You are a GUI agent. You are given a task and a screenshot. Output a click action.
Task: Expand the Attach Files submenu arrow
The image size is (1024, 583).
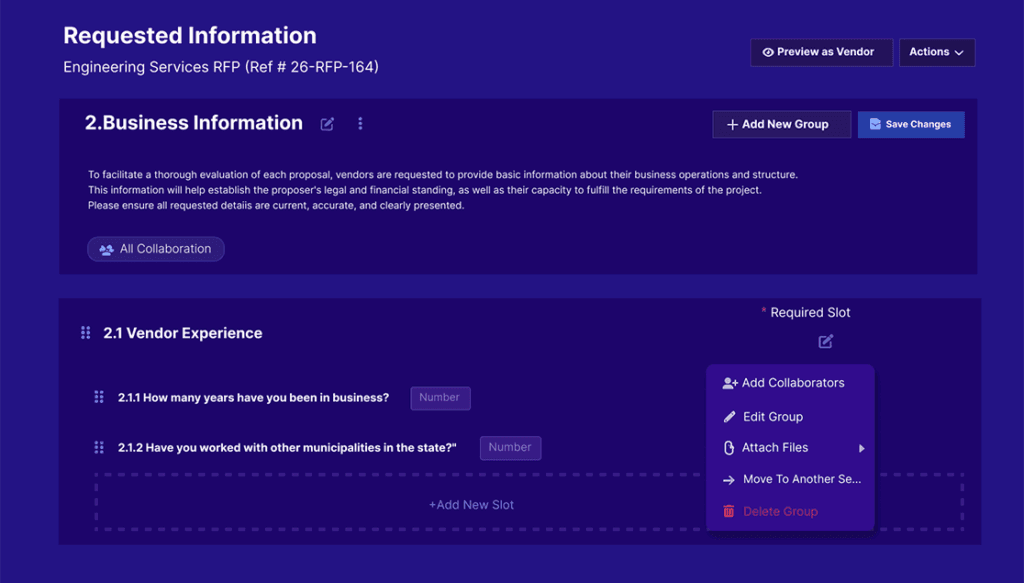pyautogui.click(x=861, y=448)
